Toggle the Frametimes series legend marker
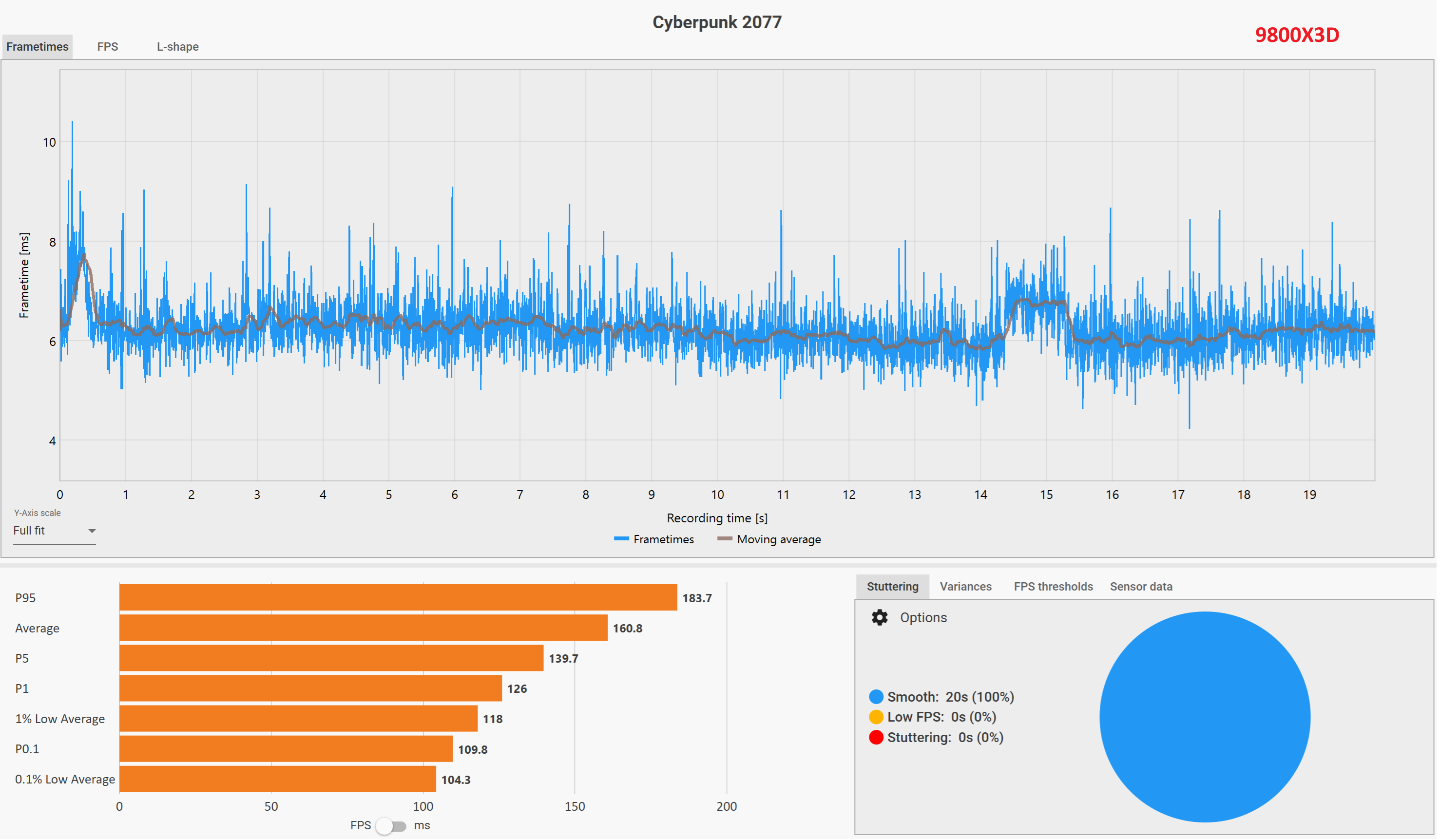The height and width of the screenshot is (840, 1440). click(x=623, y=540)
